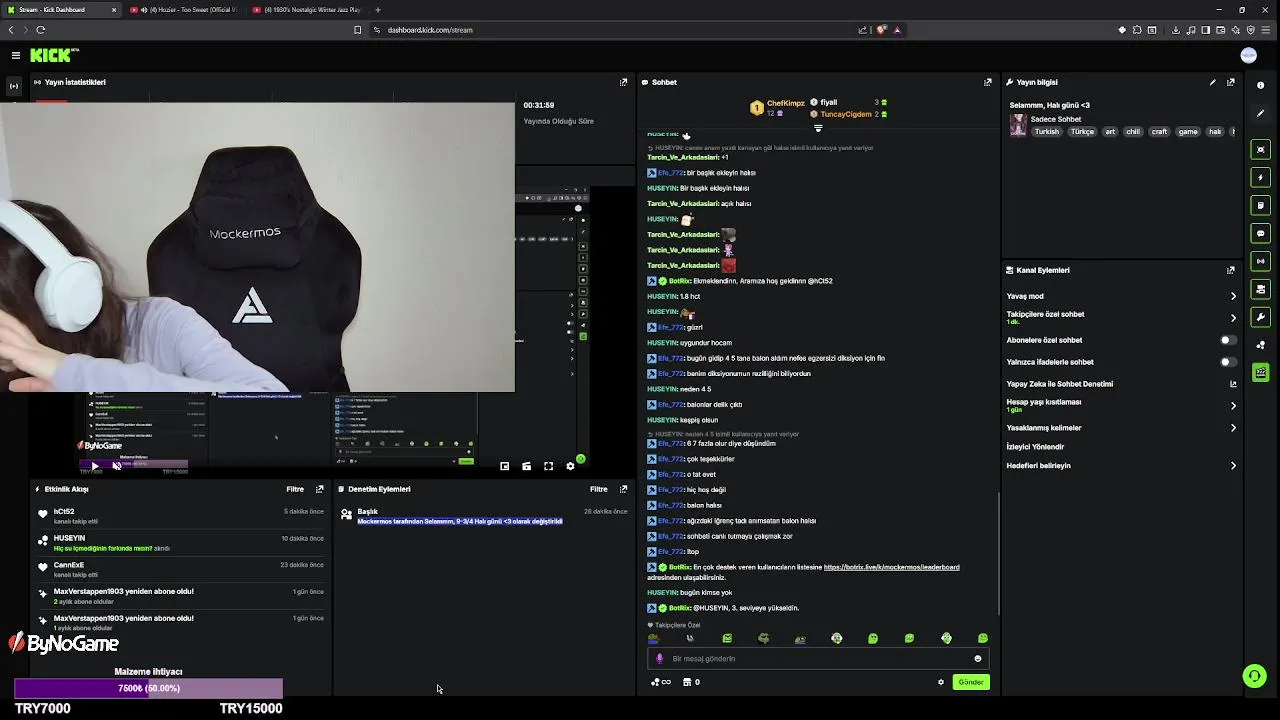Open the green support headset button
The image size is (1280, 720).
coord(1254,676)
